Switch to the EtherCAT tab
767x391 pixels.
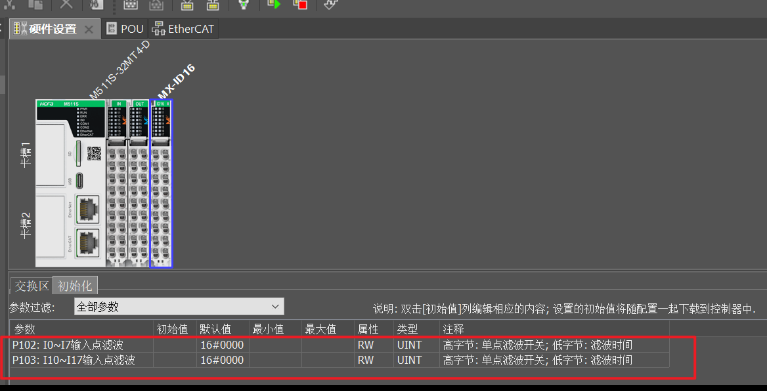(183, 29)
